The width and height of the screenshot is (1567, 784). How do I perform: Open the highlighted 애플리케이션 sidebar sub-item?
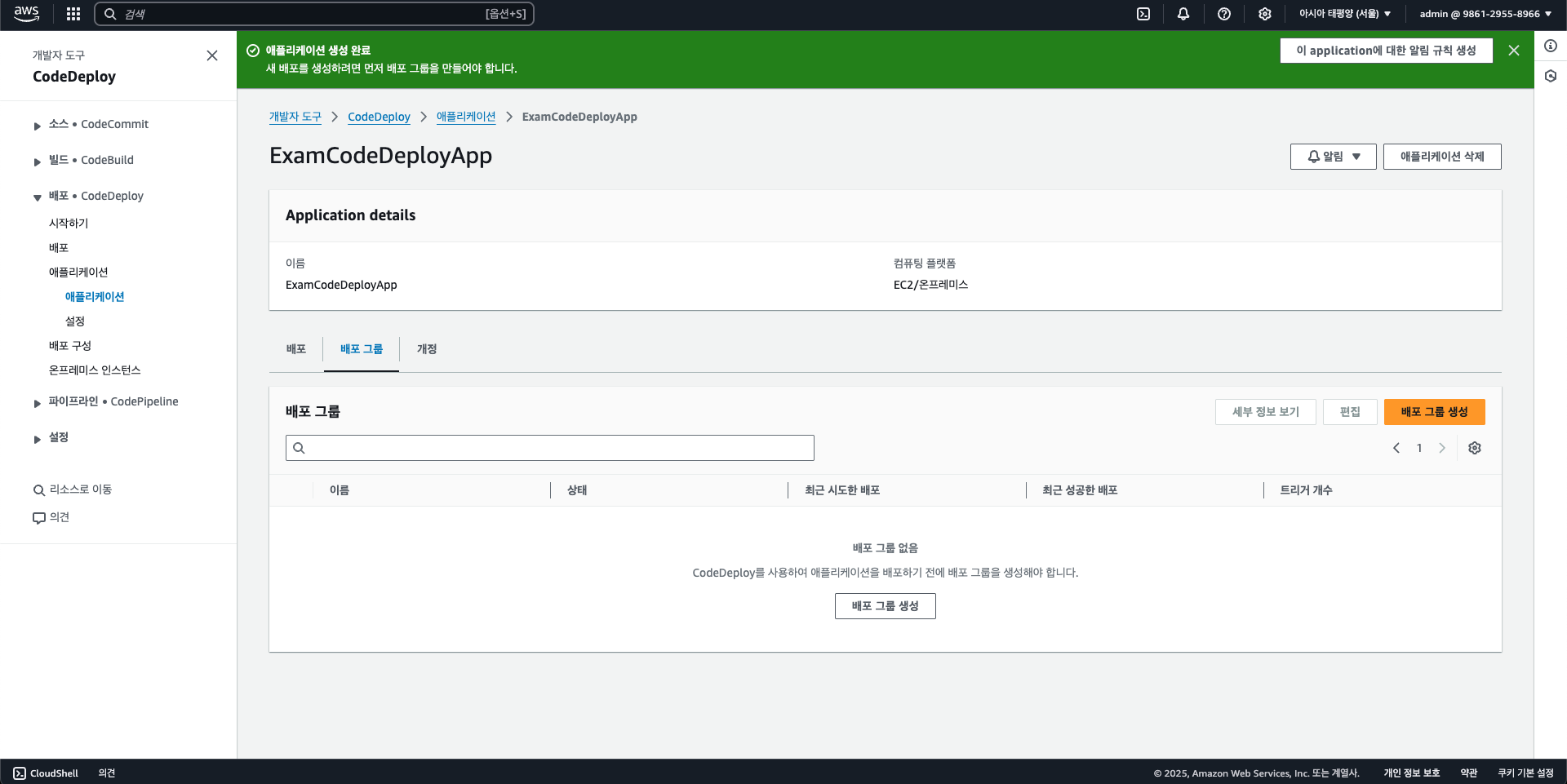[x=95, y=297]
